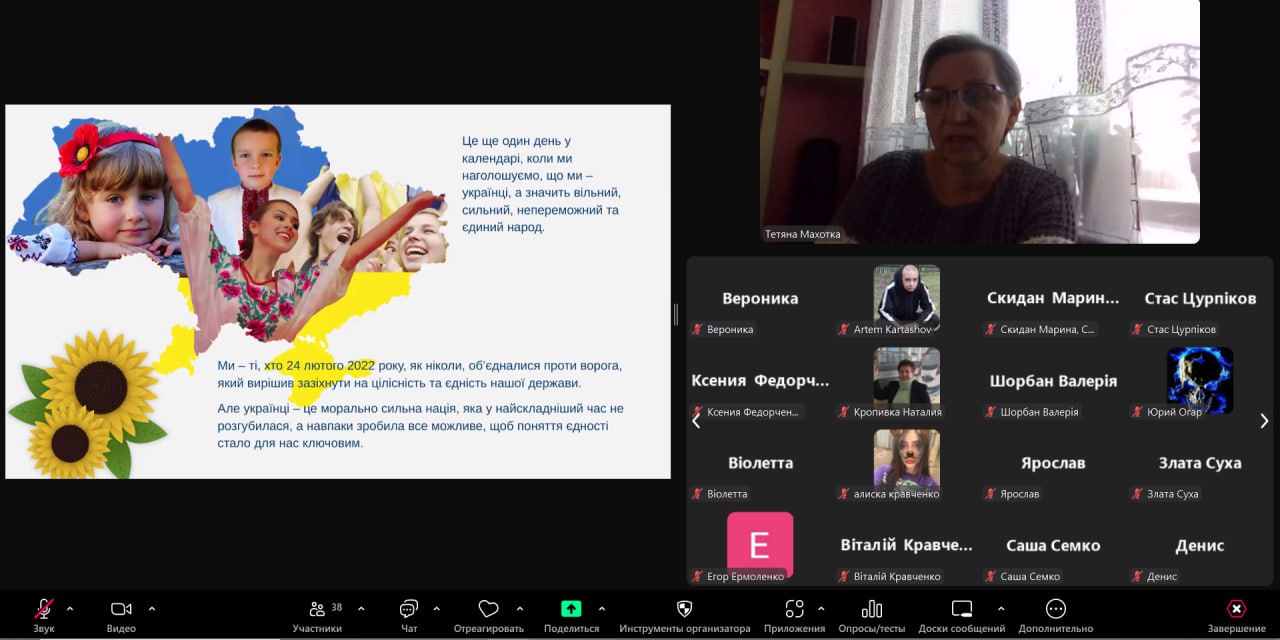This screenshot has width=1280, height=640.
Task: Click muted mic icon next to Шорбан Валерія label
Action: click(992, 411)
